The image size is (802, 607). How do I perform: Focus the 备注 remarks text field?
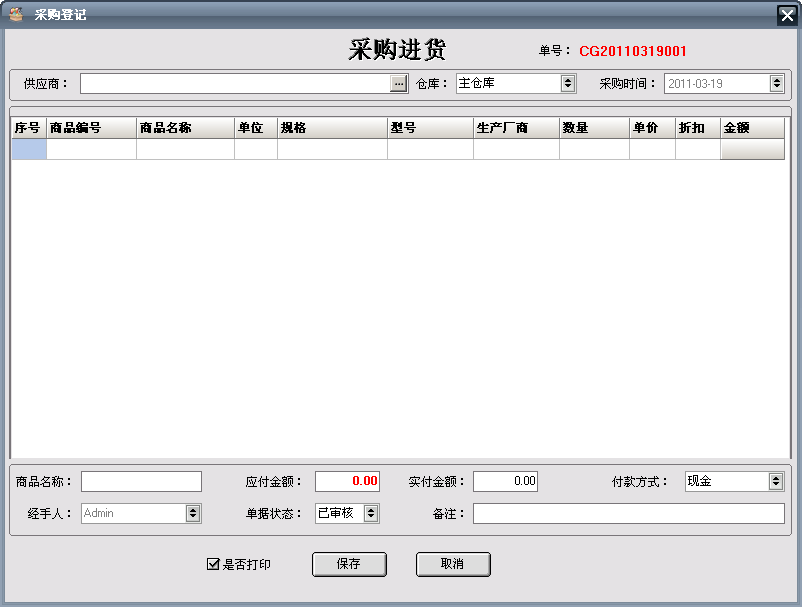pos(628,513)
